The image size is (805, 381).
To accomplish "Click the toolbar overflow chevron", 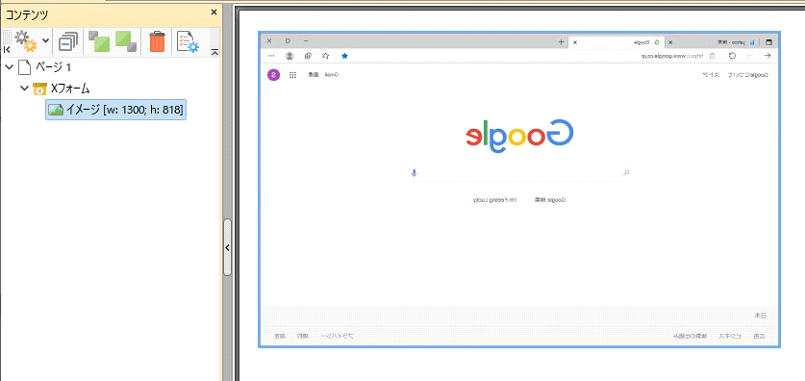I will click(215, 51).
